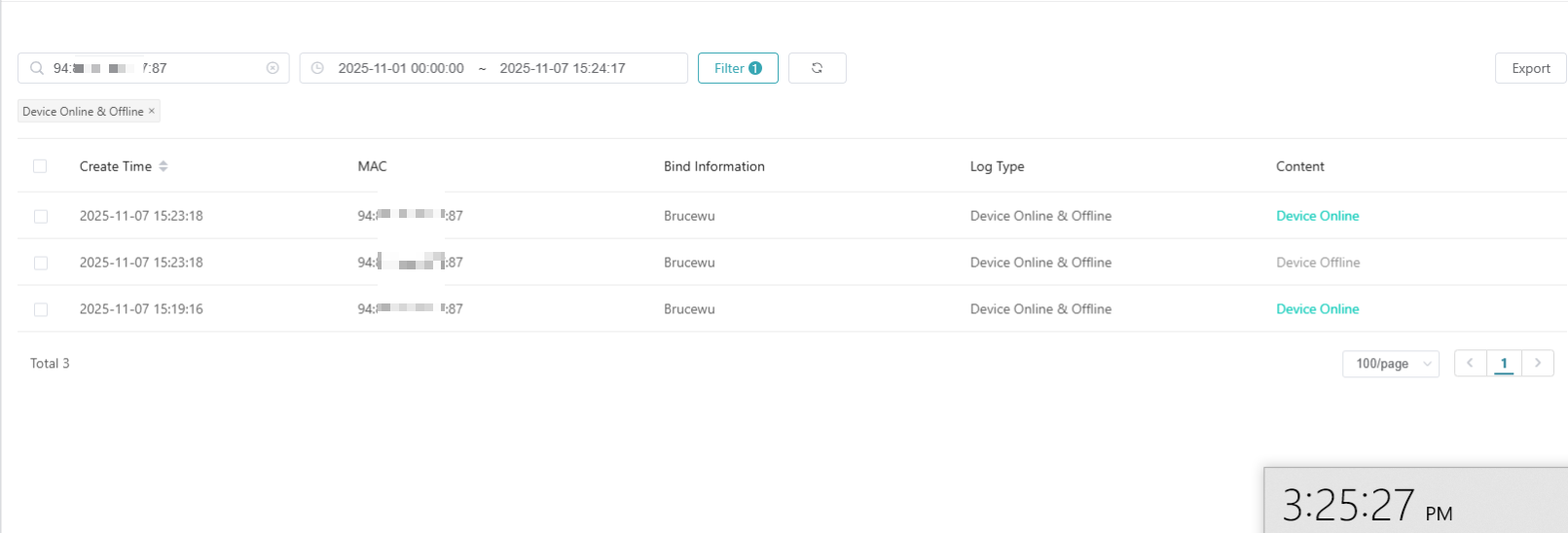Remove the Device Online & Offline filter tag
The image size is (1568, 533).
click(x=152, y=111)
